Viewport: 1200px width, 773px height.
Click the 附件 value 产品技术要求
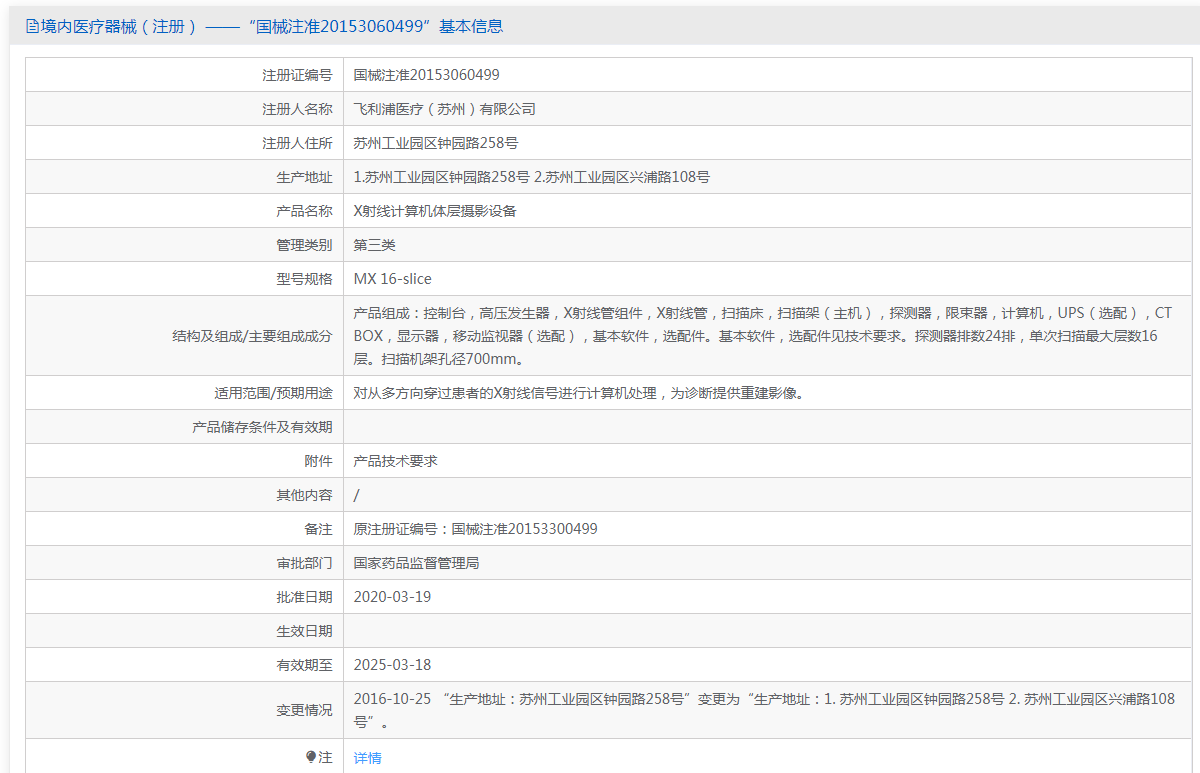pos(396,461)
